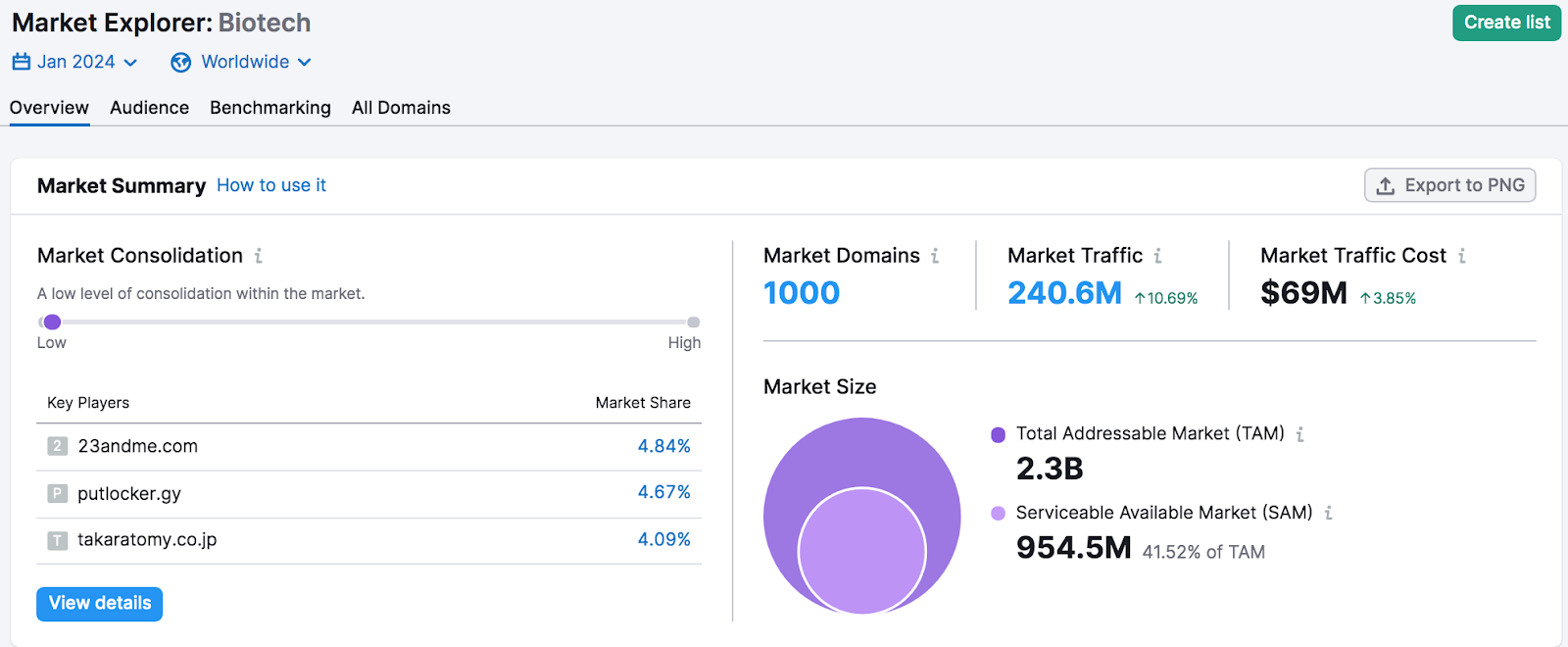
Task: Click the purple TAM legend dot
Action: (998, 434)
